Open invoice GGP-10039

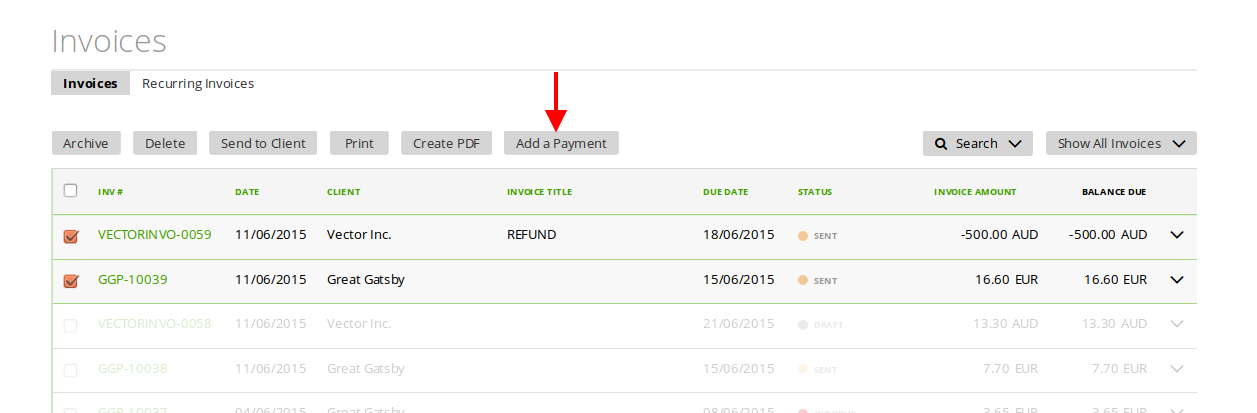(x=133, y=280)
